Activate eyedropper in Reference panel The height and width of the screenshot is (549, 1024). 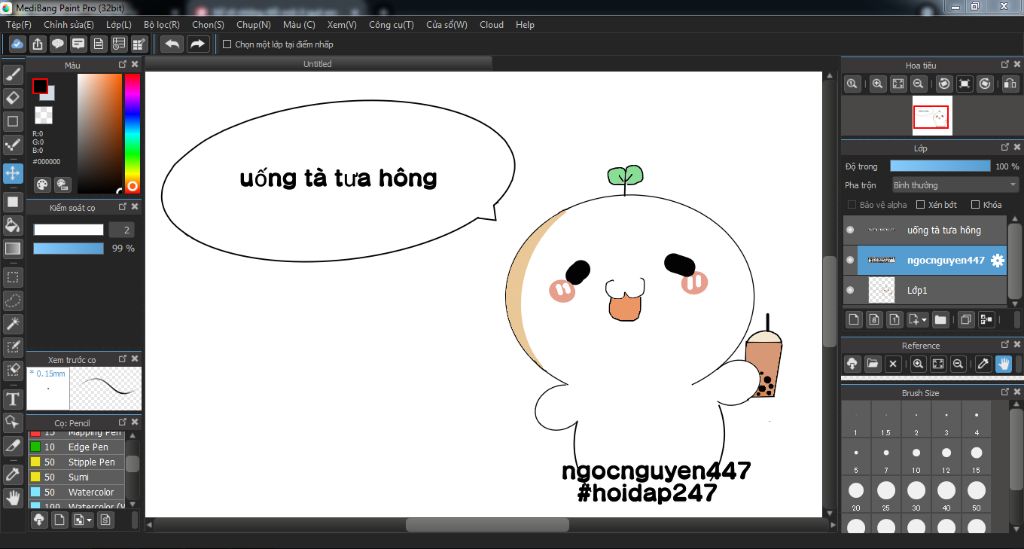coord(983,364)
